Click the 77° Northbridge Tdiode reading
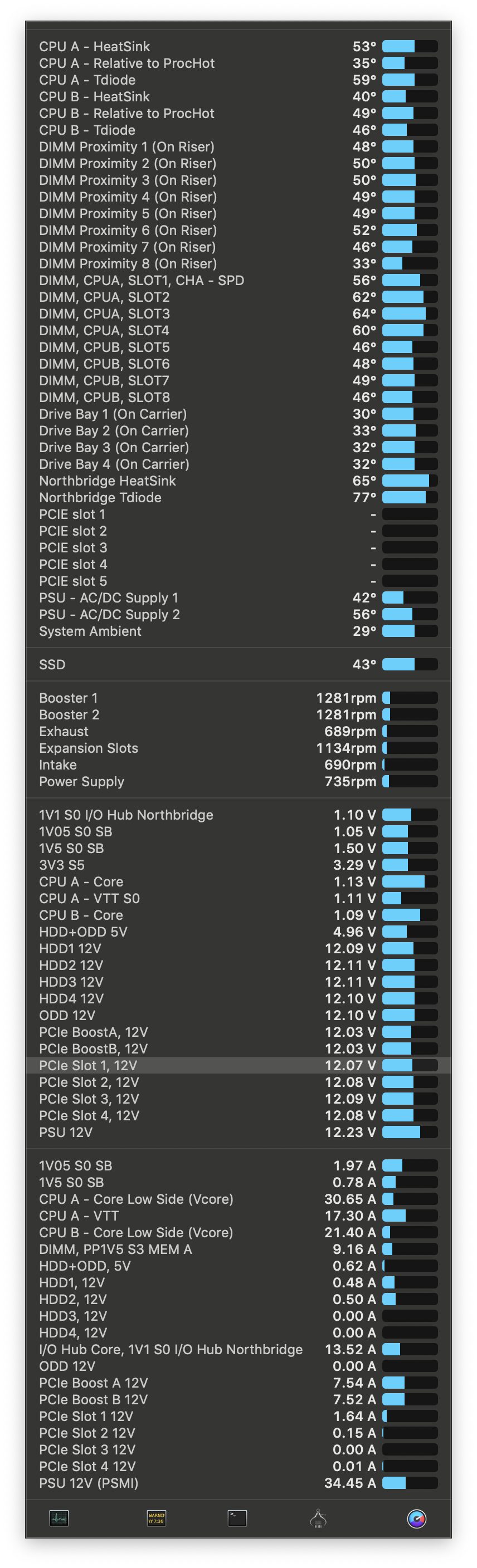 (364, 498)
